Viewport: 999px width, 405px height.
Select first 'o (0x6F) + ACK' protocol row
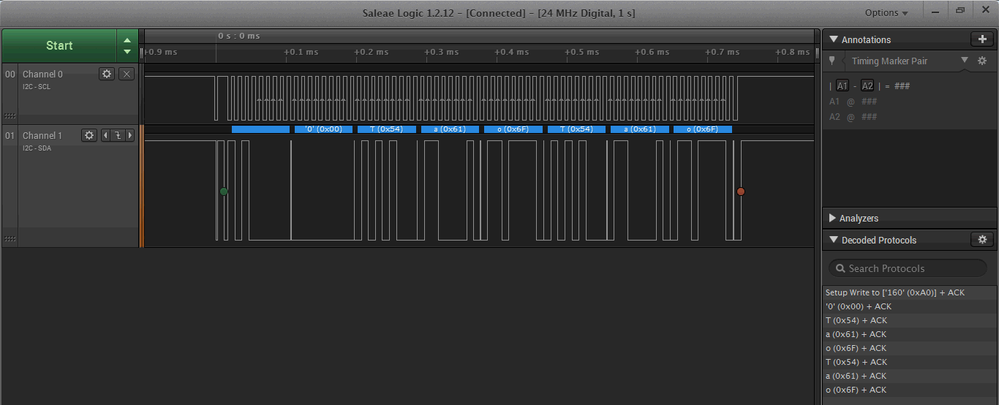pos(910,348)
